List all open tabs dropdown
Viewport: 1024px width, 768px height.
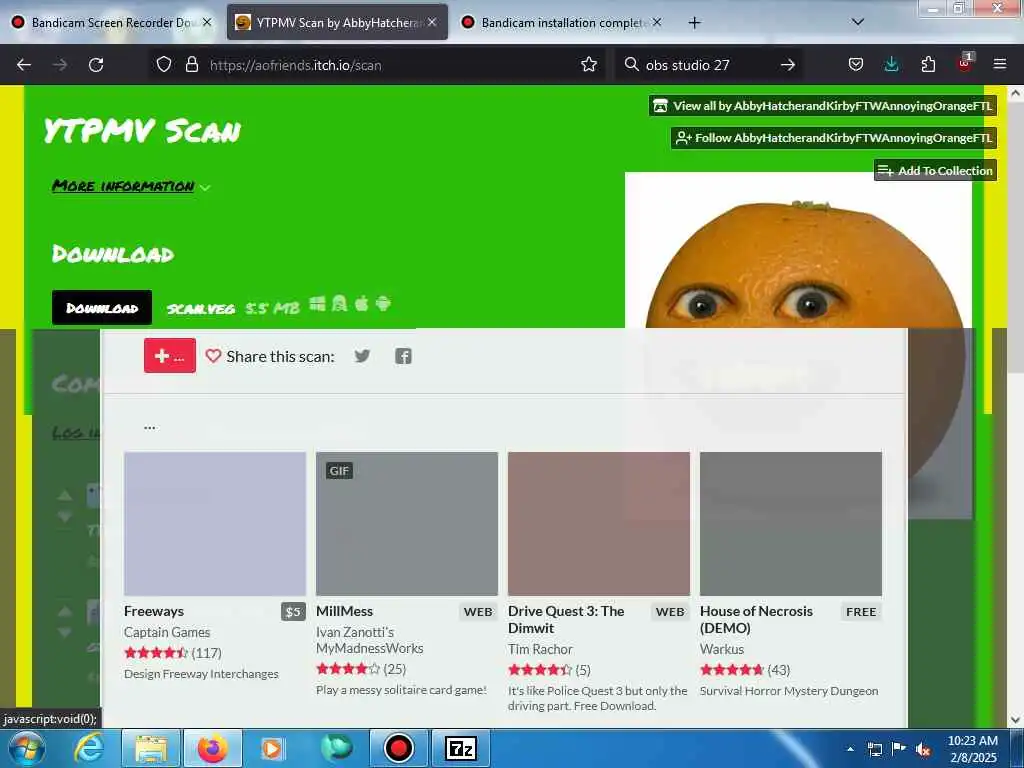pyautogui.click(x=858, y=22)
